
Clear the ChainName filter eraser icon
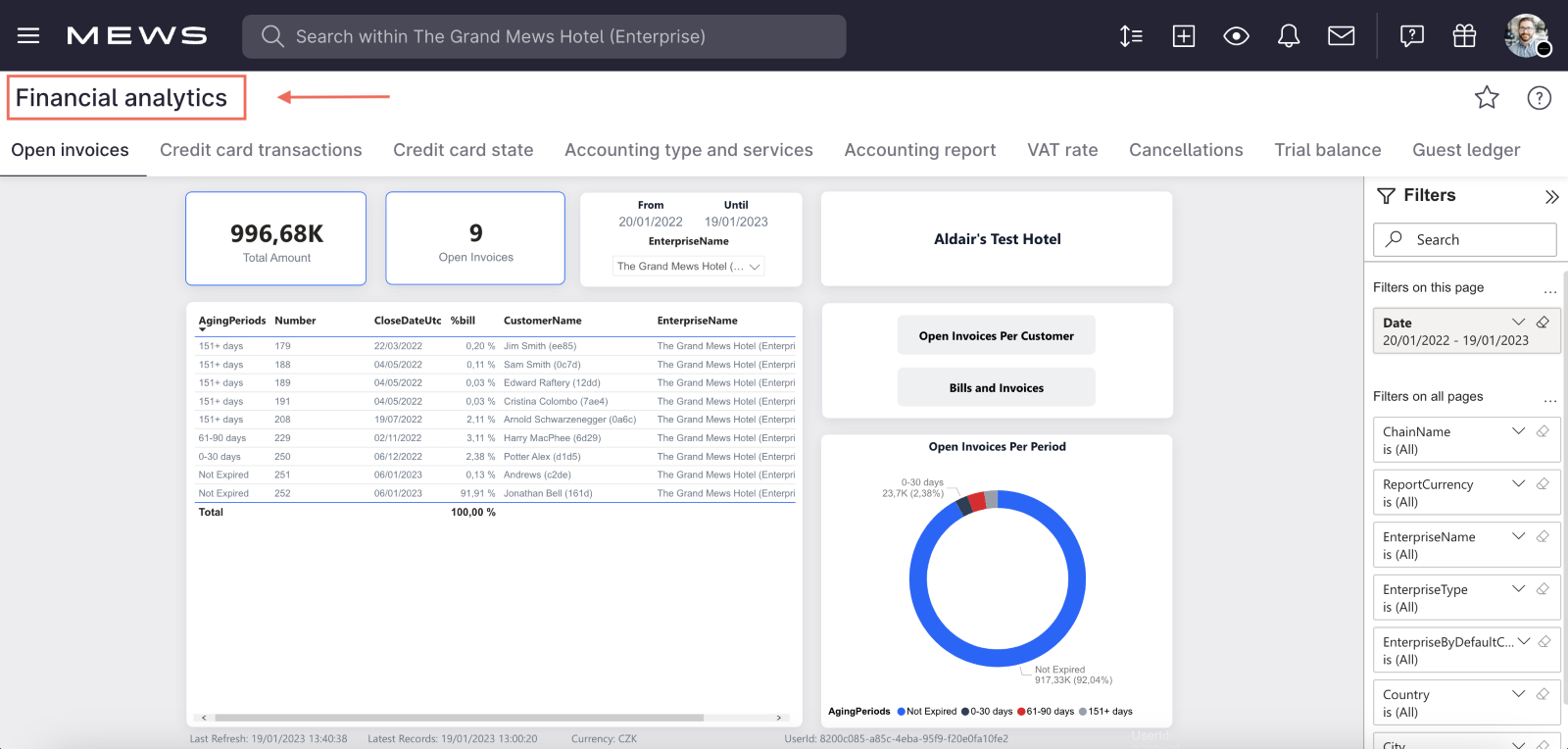pyautogui.click(x=1543, y=430)
